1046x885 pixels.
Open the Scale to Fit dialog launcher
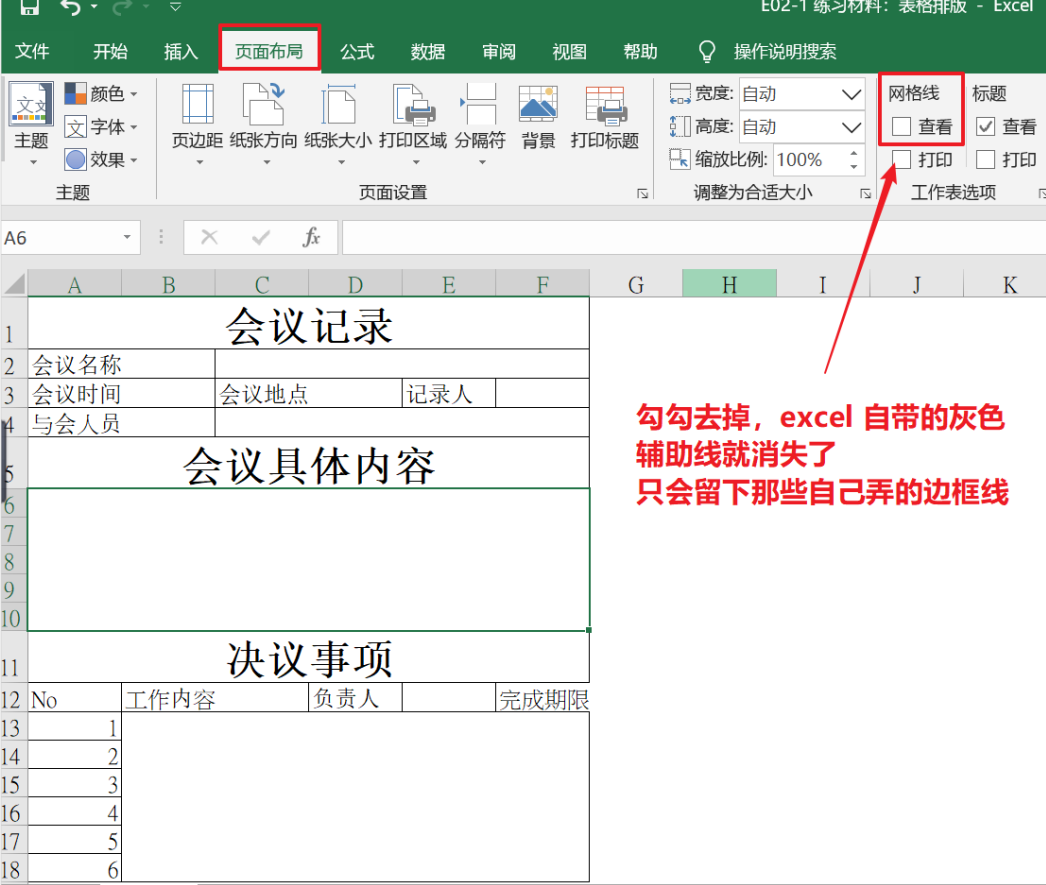tap(865, 193)
